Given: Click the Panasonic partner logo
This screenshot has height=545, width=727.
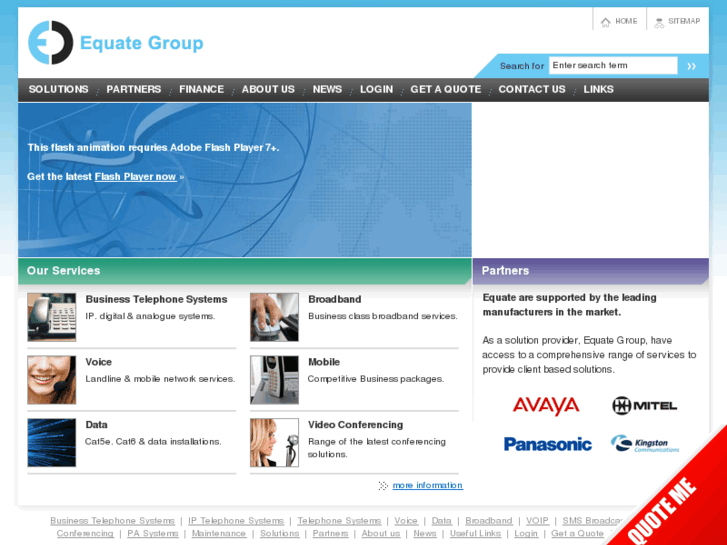Looking at the screenshot, I should point(548,444).
